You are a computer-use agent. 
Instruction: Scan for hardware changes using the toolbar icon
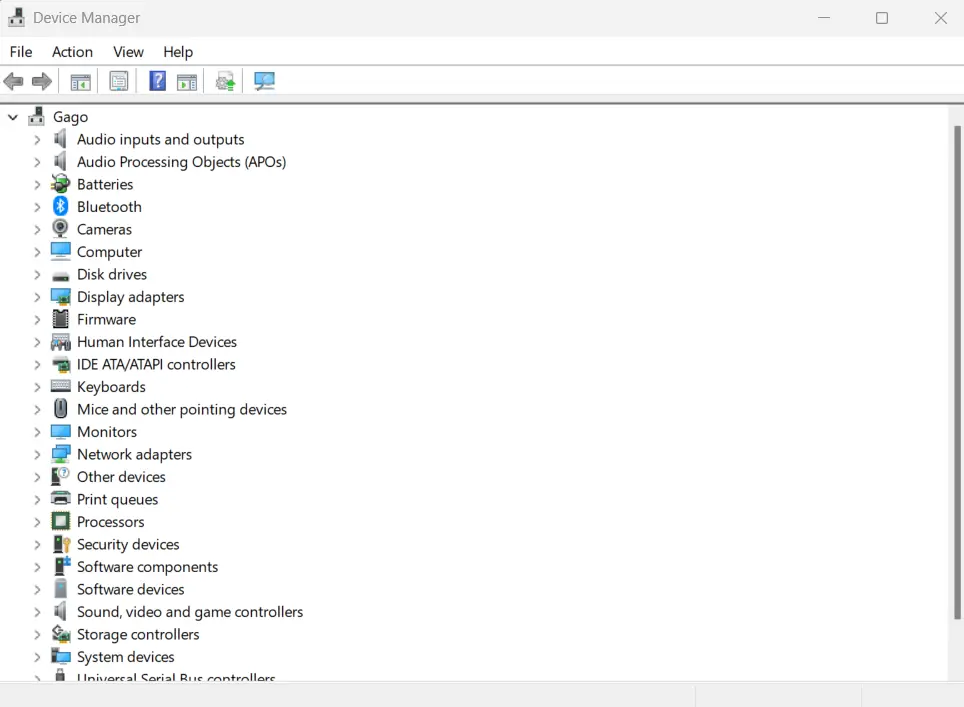pos(264,80)
